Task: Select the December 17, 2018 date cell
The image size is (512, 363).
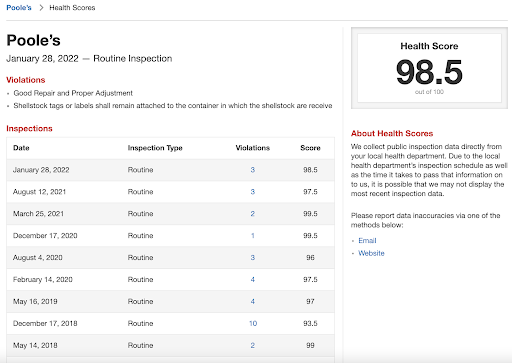Action: click(x=45, y=324)
